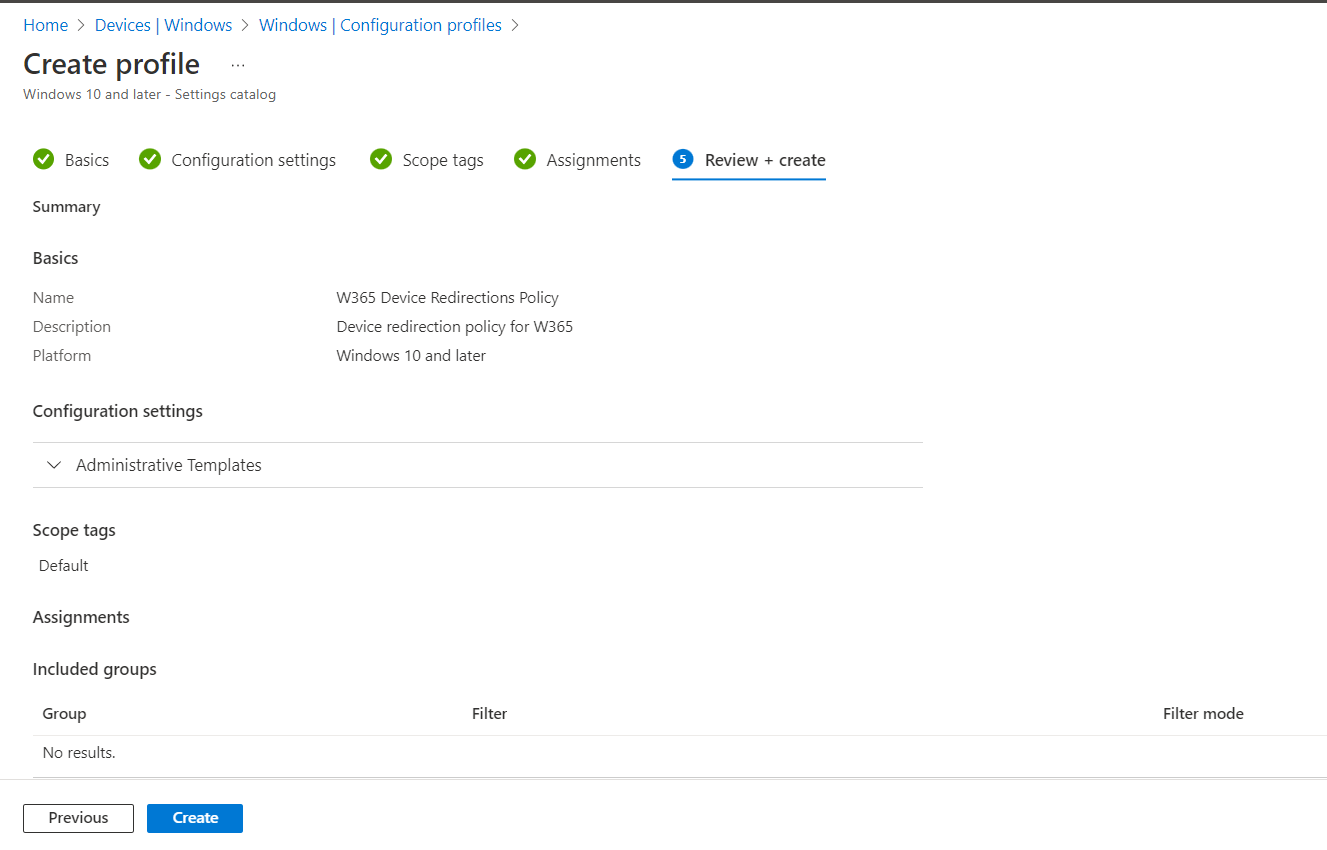
Task: Click the Assignments green checkmark icon
Action: (525, 159)
